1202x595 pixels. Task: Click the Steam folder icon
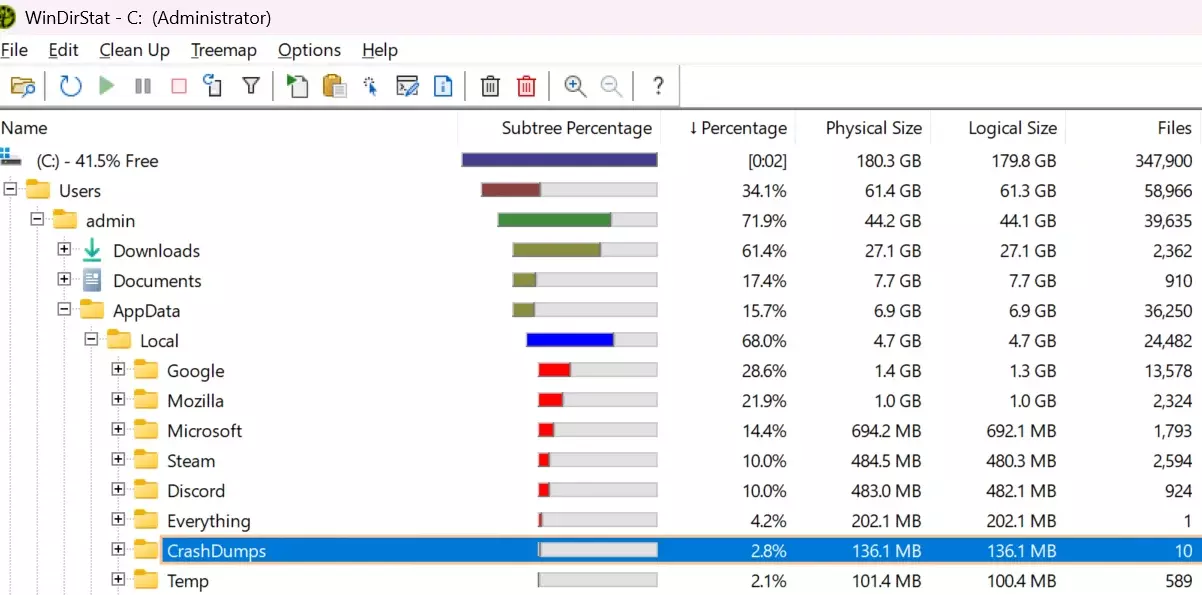[146, 460]
